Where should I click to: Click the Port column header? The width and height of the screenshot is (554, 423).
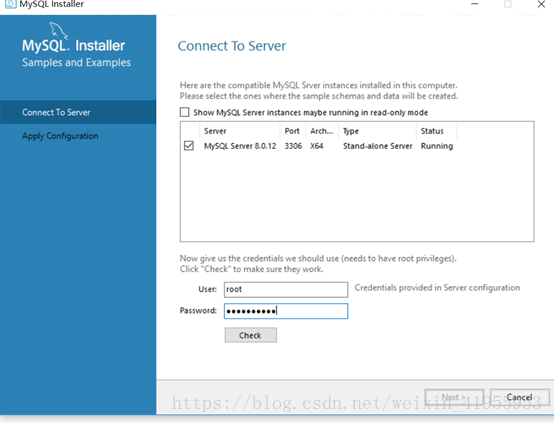coord(293,131)
